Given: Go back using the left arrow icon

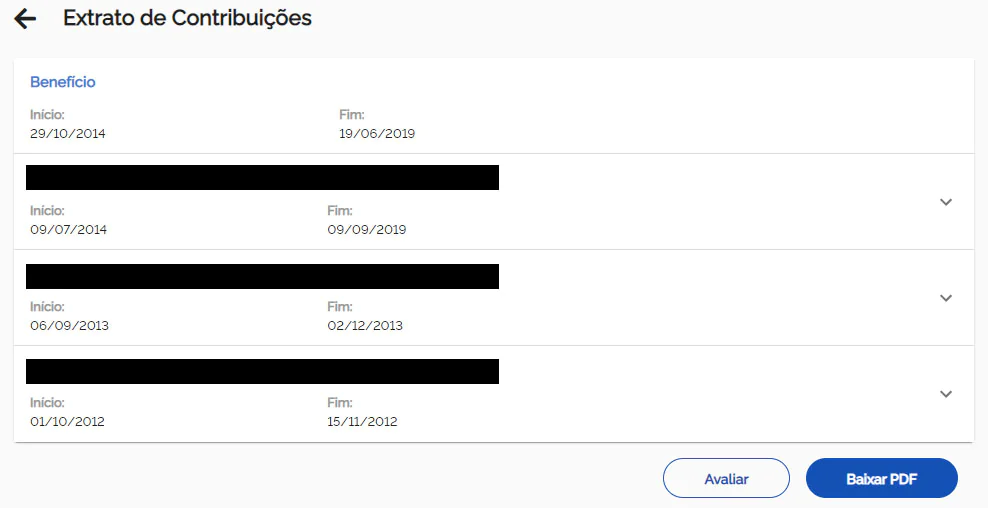Looking at the screenshot, I should (25, 19).
